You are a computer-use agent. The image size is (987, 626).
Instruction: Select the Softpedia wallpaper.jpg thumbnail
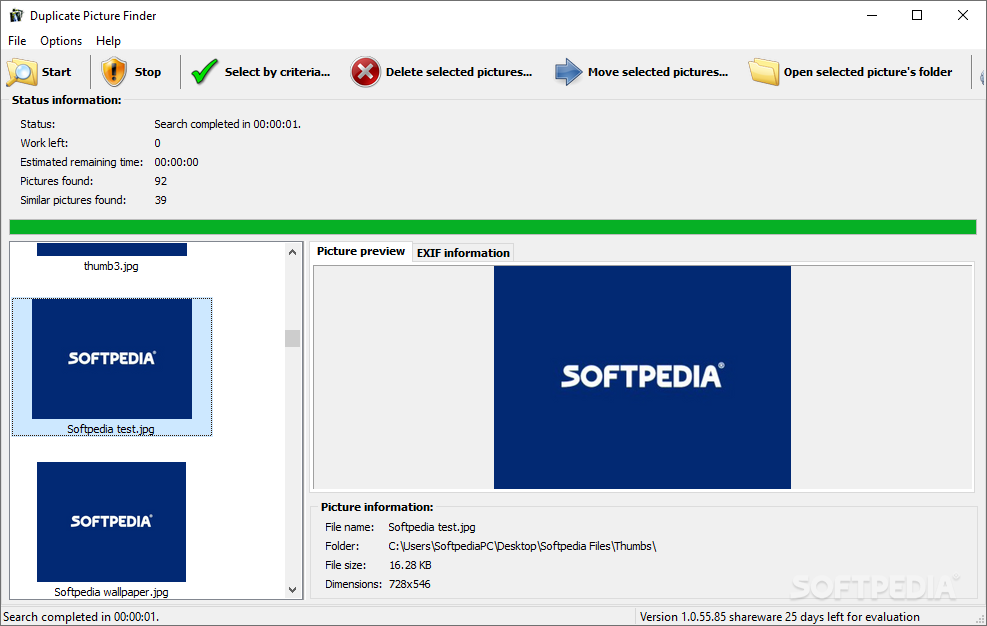[111, 522]
